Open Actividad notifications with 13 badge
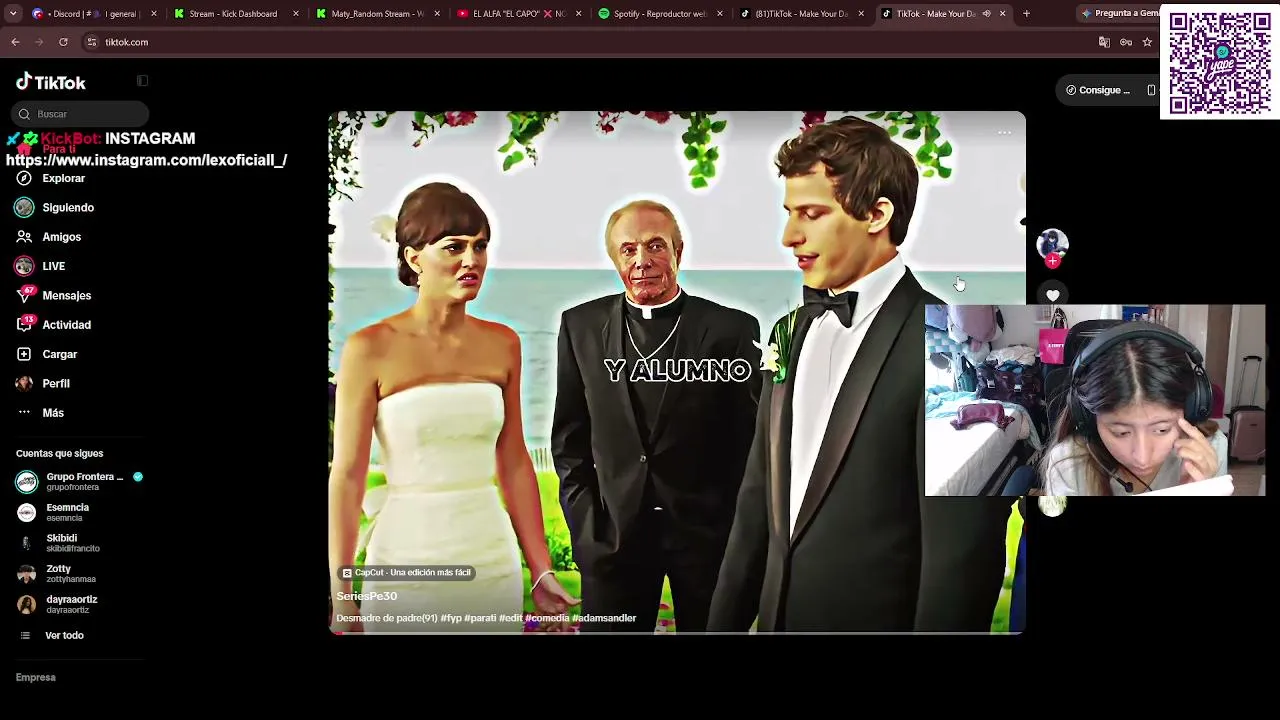Screen dimensions: 1280x720 pos(66,325)
